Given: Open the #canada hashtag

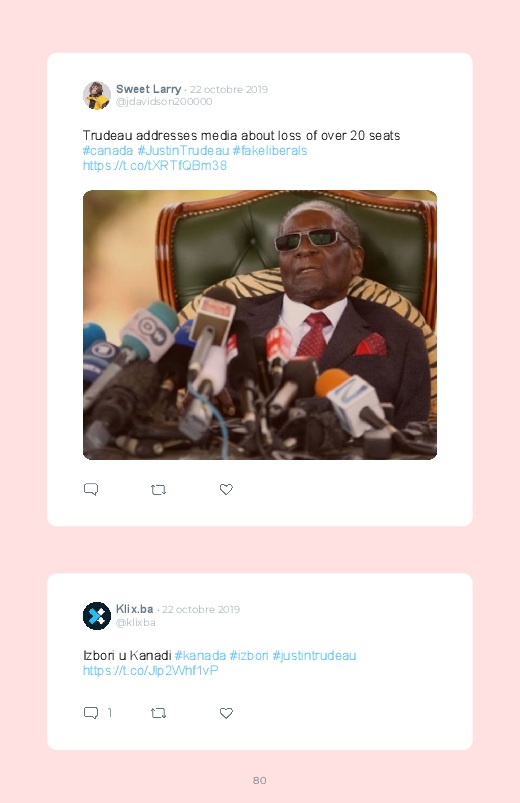Looking at the screenshot, I should (108, 151).
